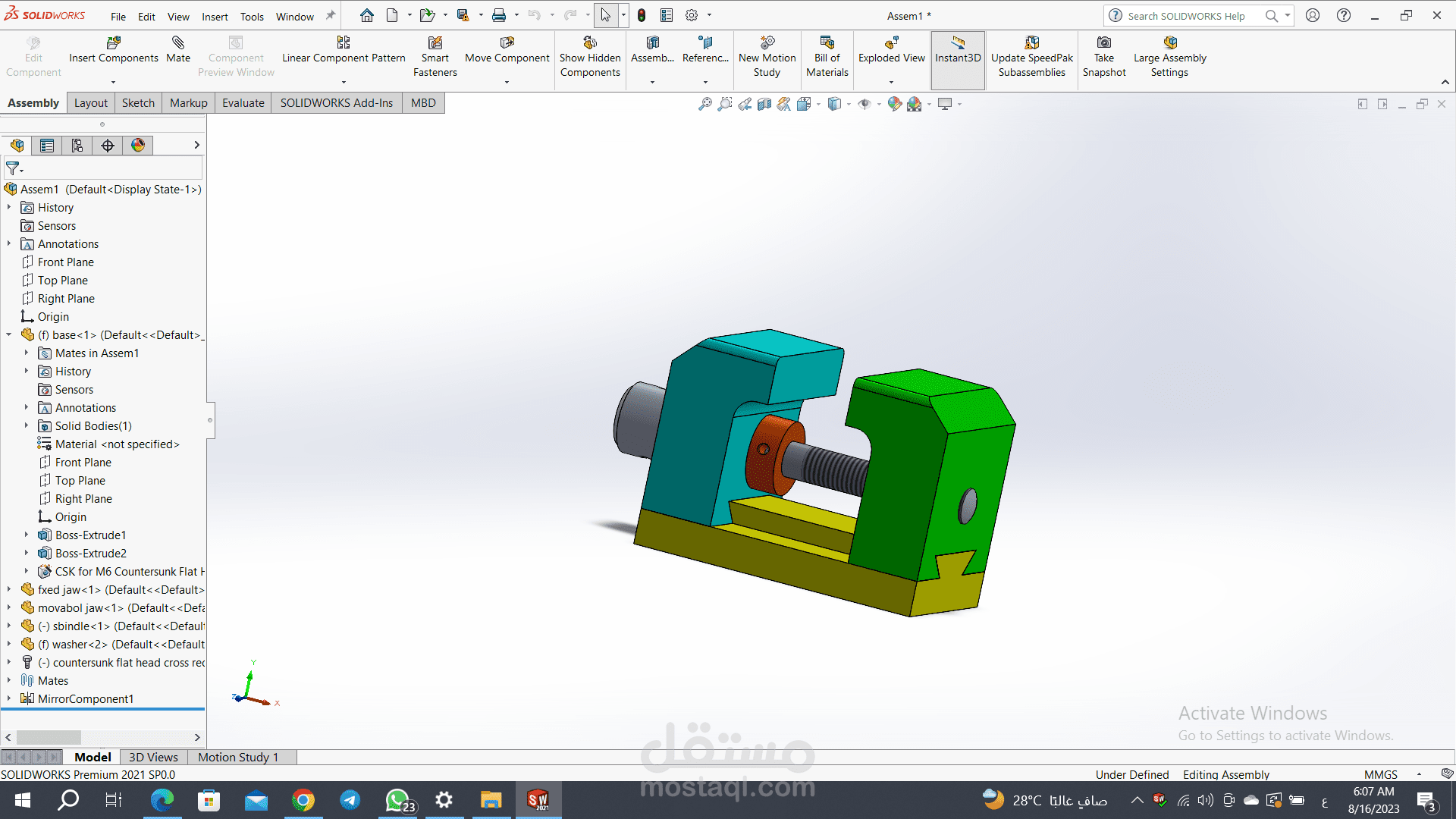Image resolution: width=1456 pixels, height=819 pixels.
Task: Select Material <not specified>
Action: point(117,444)
